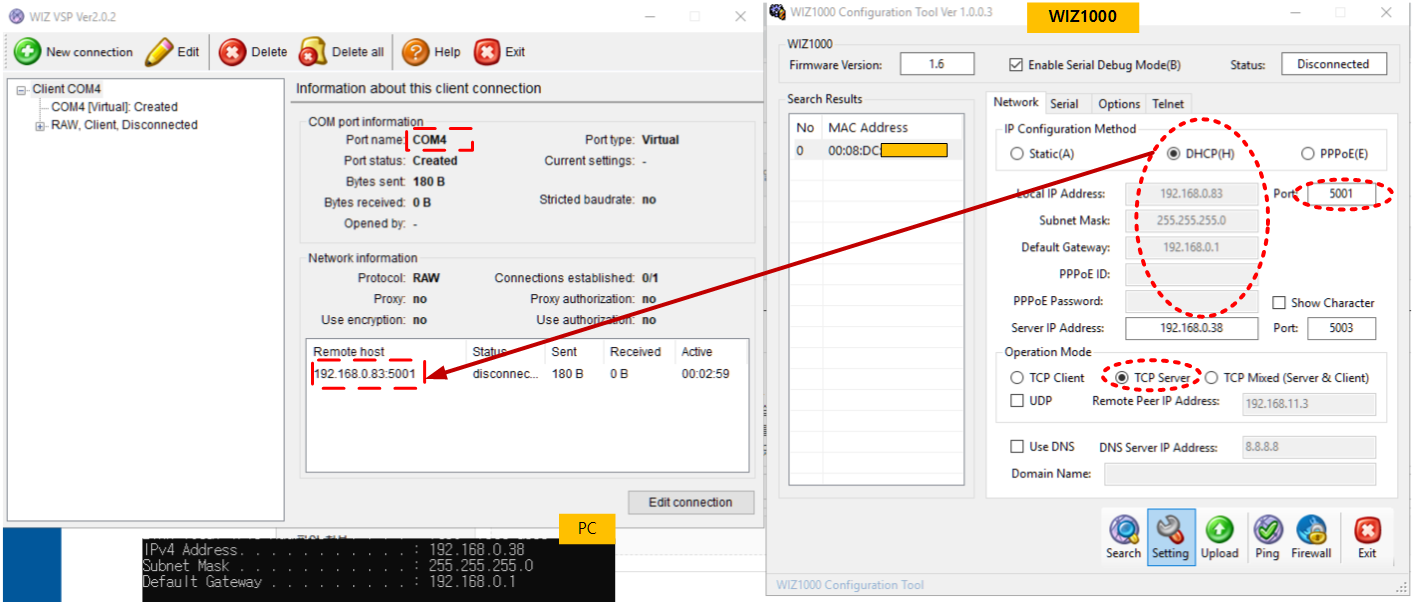Click Exit icon in WIZ1000 Configuration Tool
The height and width of the screenshot is (603, 1414).
(x=1367, y=529)
